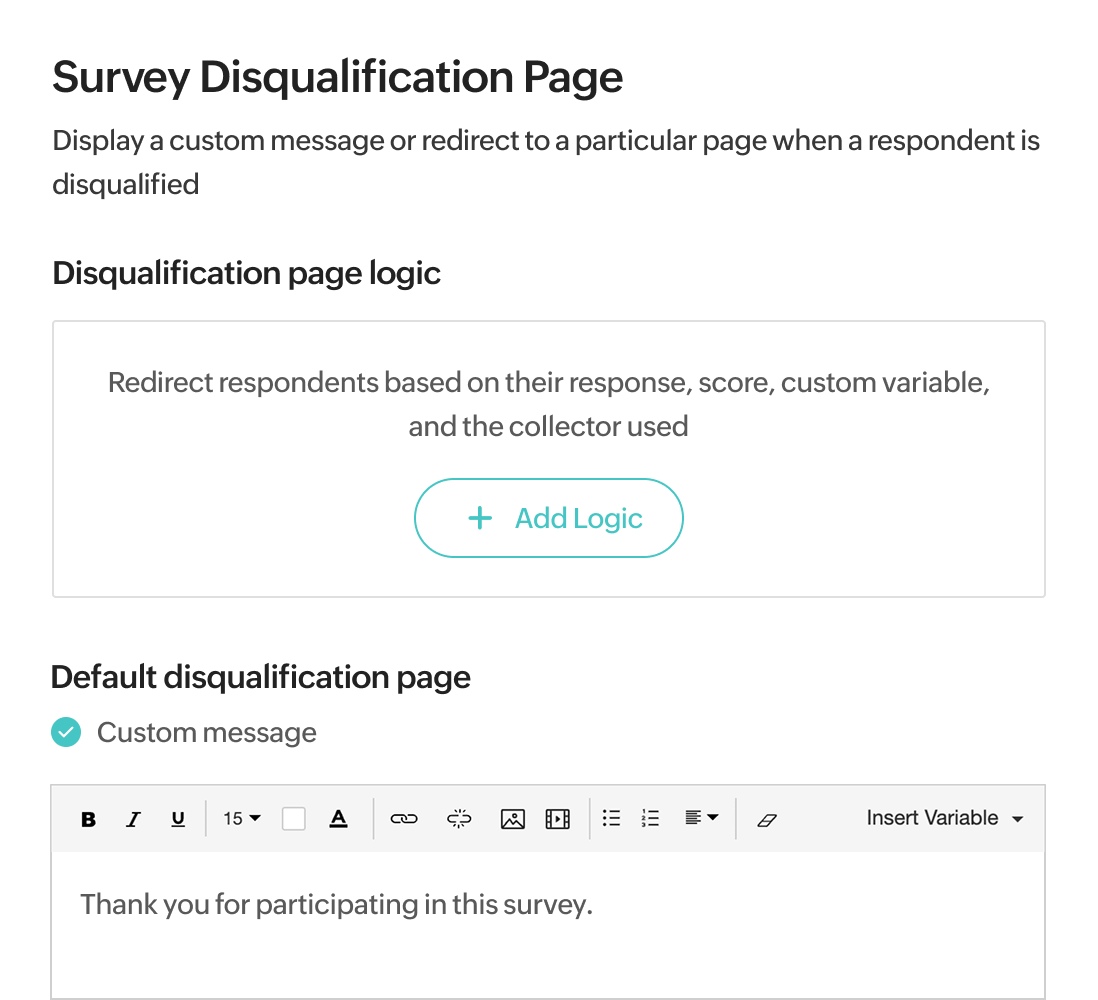Image resolution: width=1098 pixels, height=1000 pixels.
Task: Toggle the Custom message checkbox
Action: (x=65, y=732)
